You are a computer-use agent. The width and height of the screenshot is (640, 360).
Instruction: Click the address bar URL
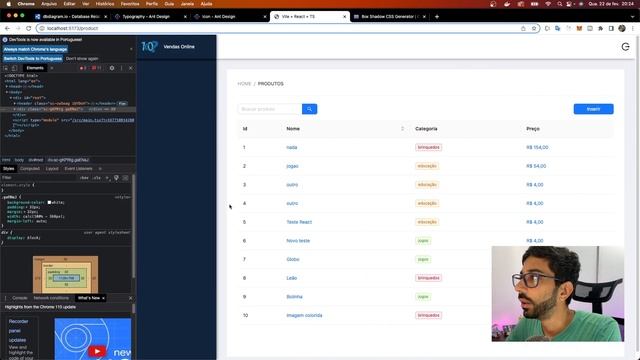pyautogui.click(x=72, y=29)
